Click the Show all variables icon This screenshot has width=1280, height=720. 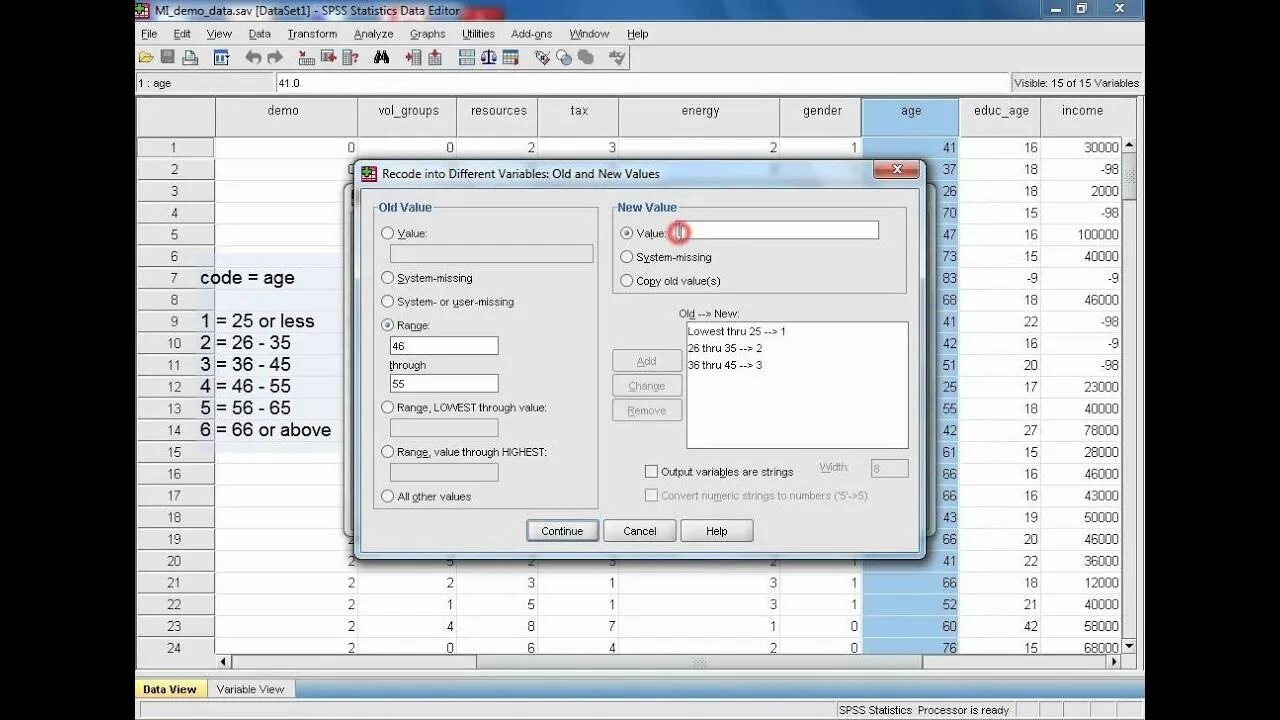click(x=586, y=57)
